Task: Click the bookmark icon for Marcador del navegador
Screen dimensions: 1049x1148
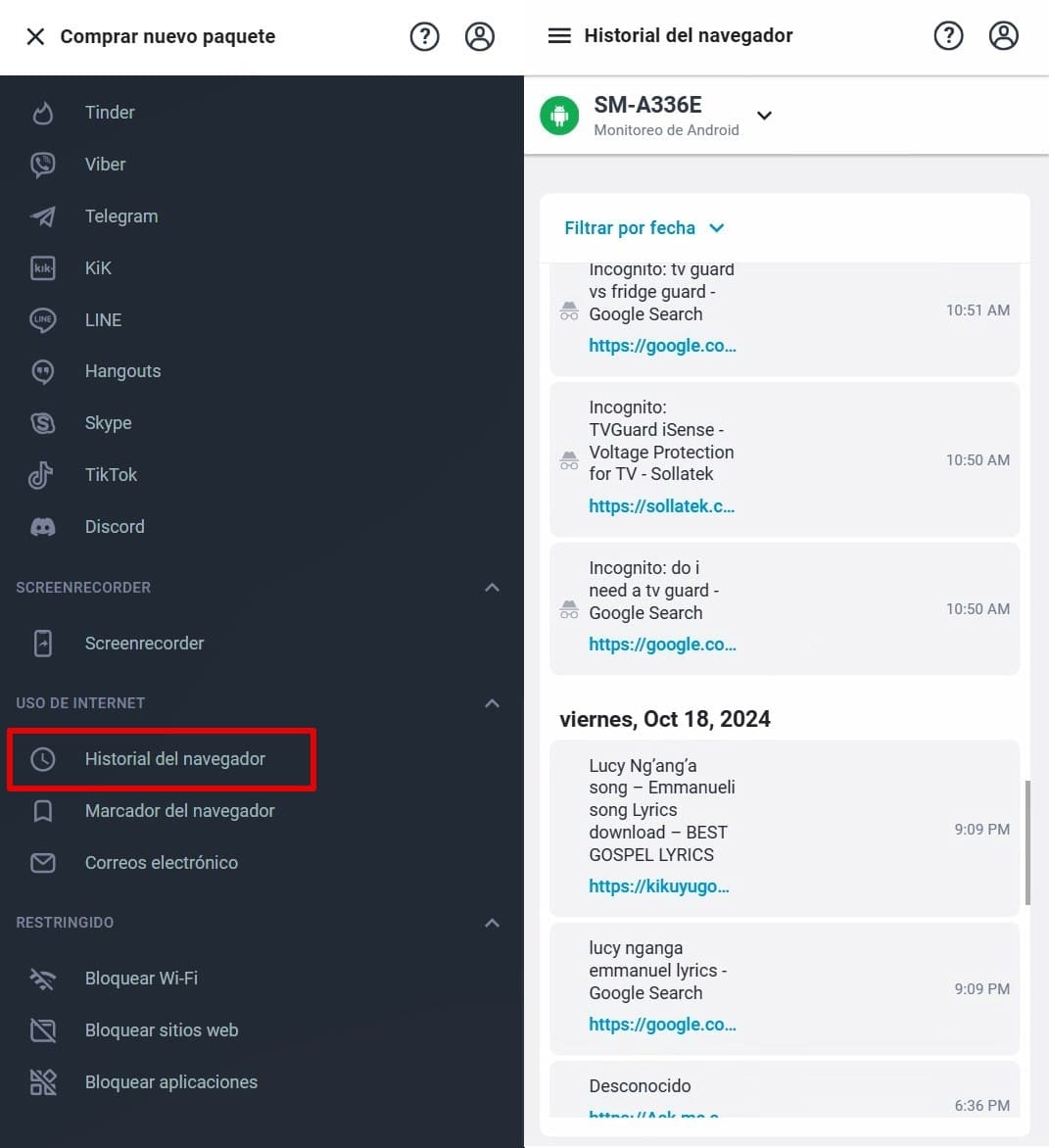Action: tap(42, 811)
